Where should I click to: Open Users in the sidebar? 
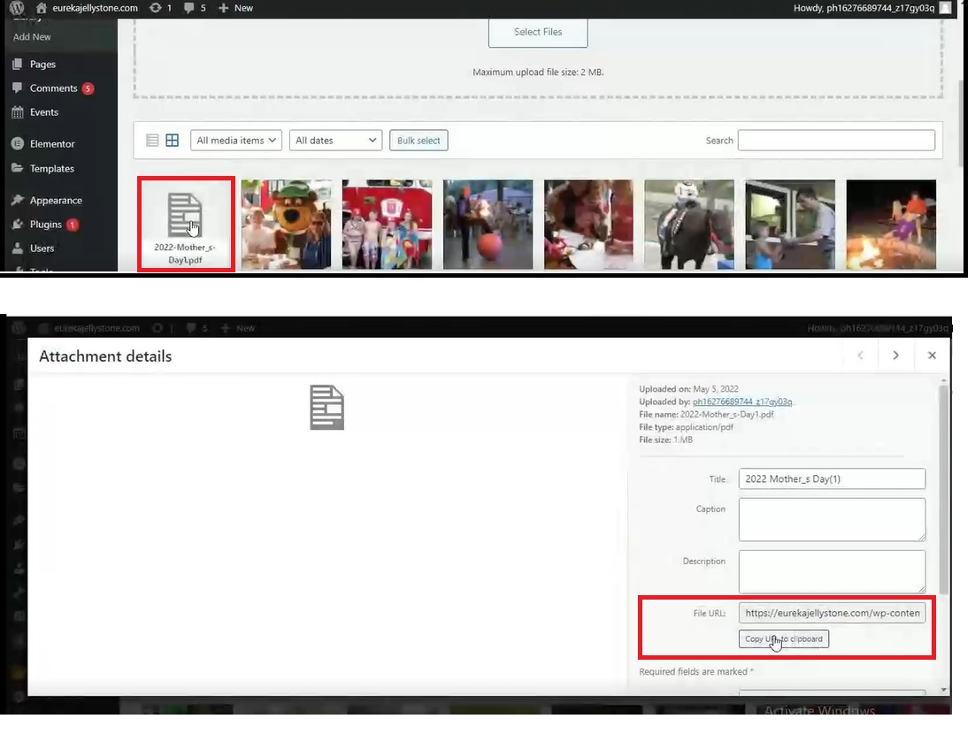42,248
